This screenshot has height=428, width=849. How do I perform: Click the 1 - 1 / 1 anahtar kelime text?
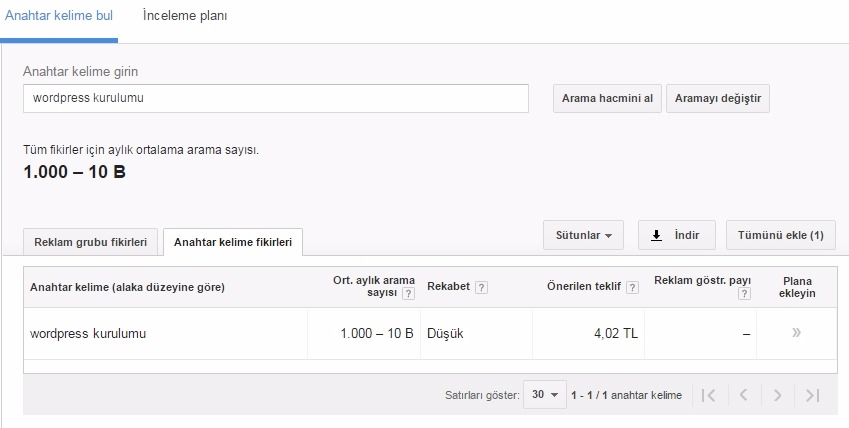[x=626, y=395]
